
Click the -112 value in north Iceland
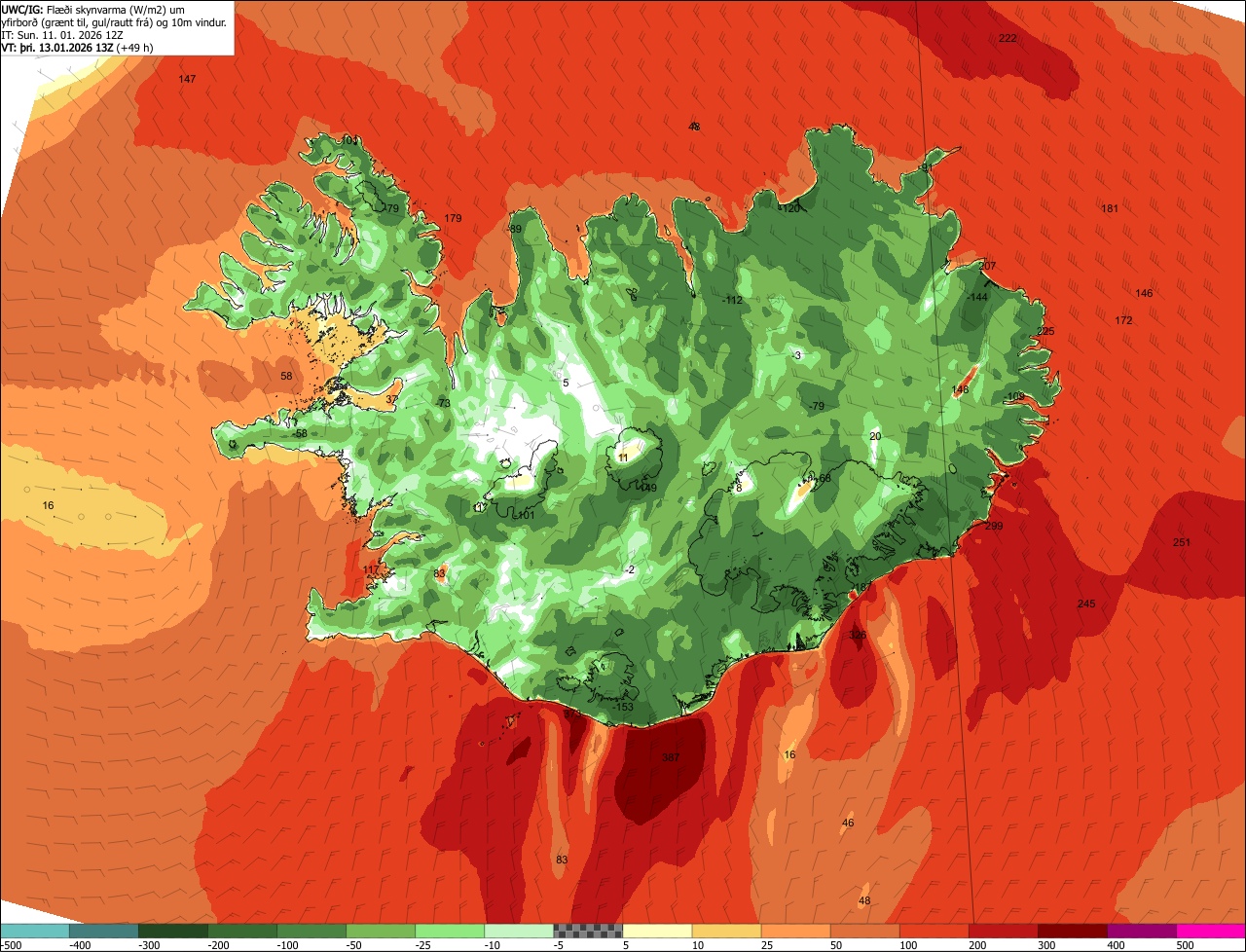pos(733,300)
